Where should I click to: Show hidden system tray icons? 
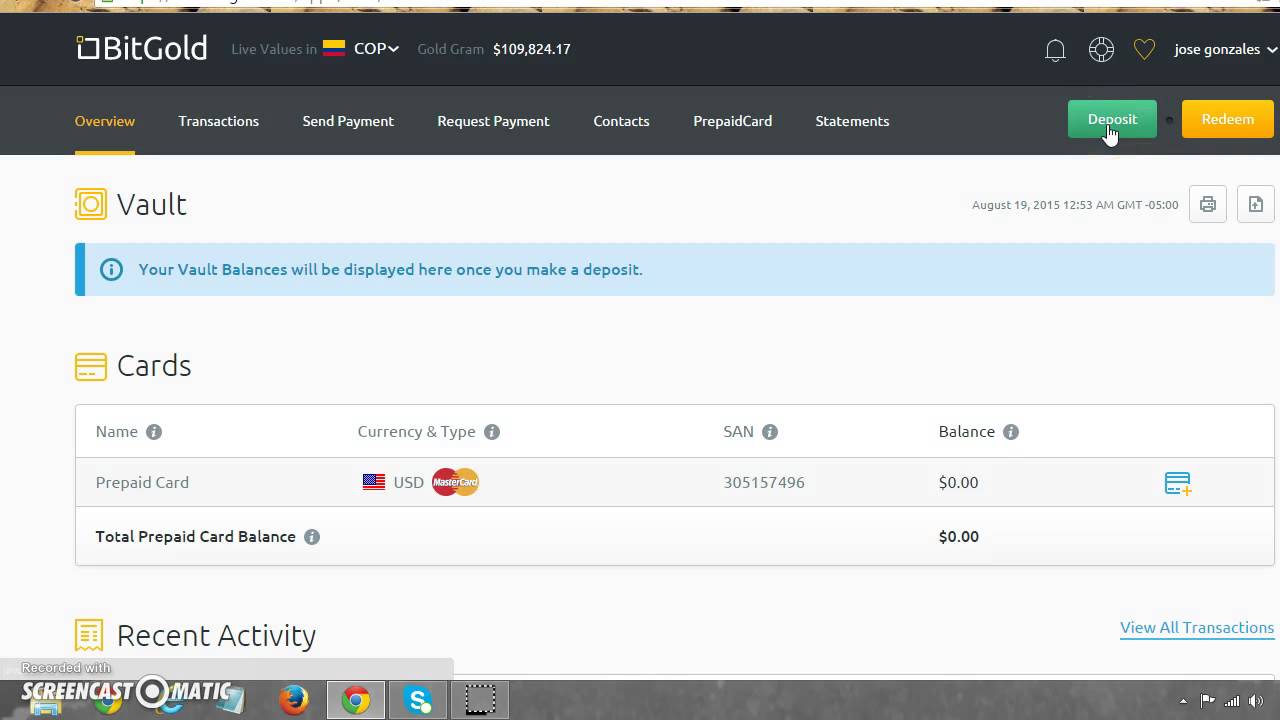[x=1183, y=701]
